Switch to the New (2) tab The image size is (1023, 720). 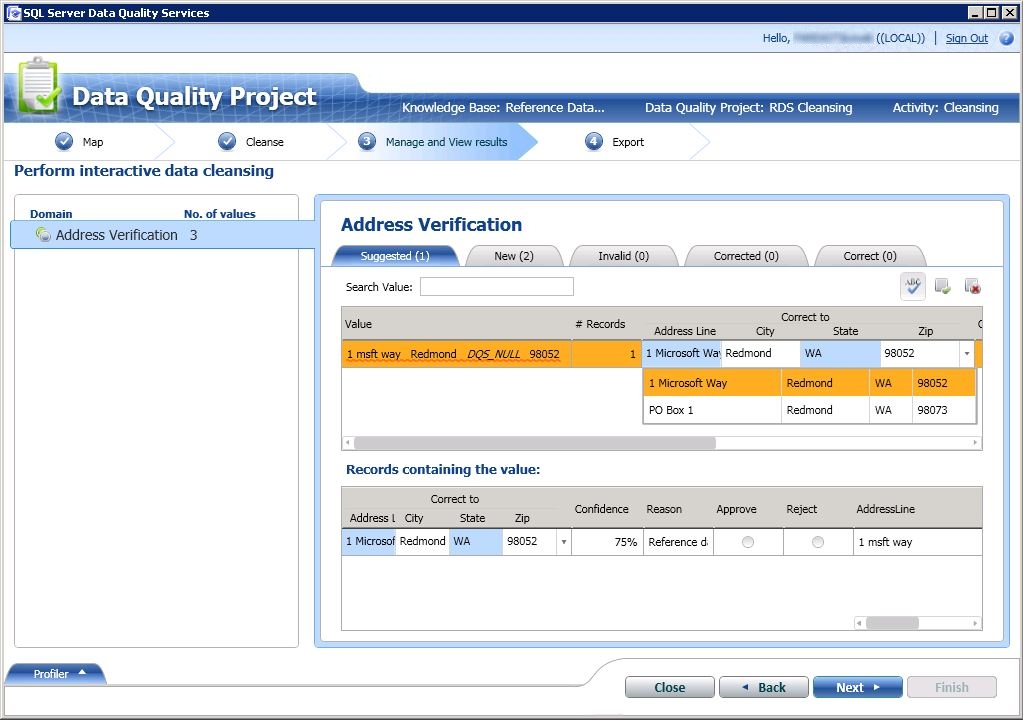click(x=513, y=255)
